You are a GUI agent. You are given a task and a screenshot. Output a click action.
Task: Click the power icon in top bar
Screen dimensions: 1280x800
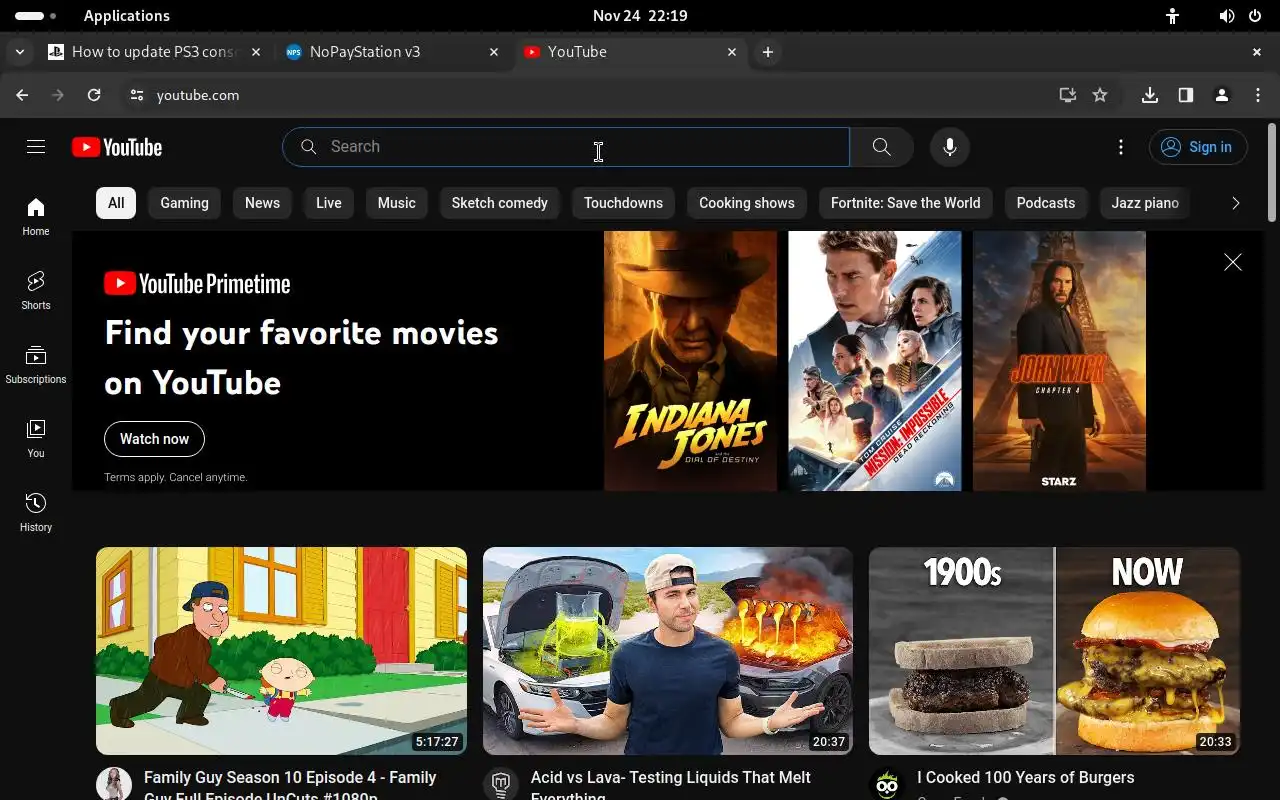click(x=1255, y=16)
